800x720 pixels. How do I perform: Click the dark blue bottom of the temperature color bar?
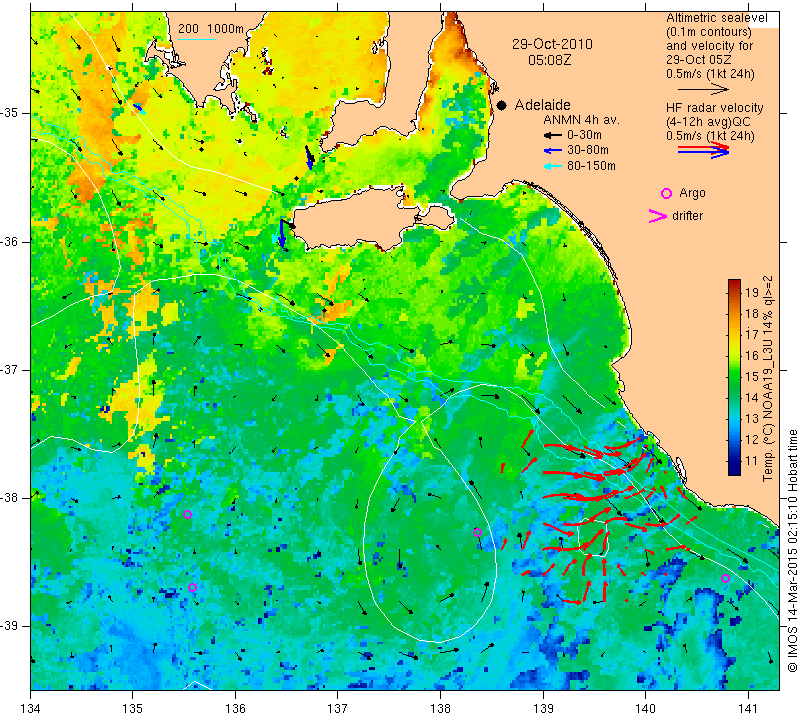coord(734,470)
